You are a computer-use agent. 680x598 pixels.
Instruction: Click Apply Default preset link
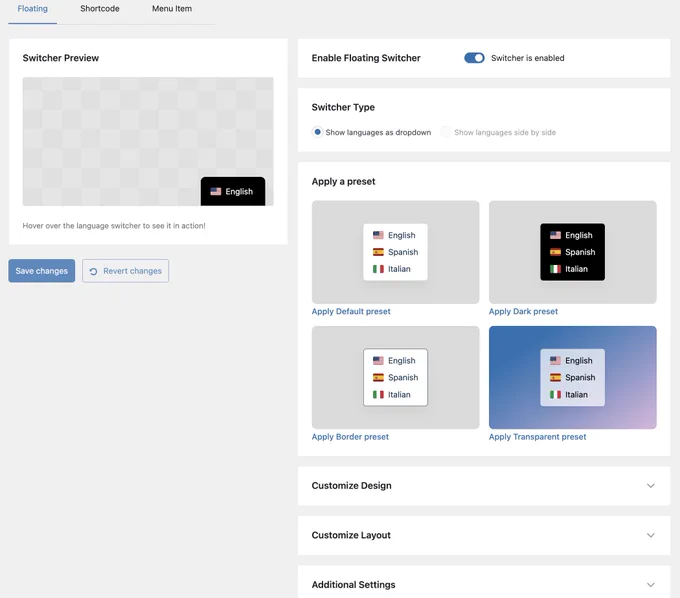(351, 311)
